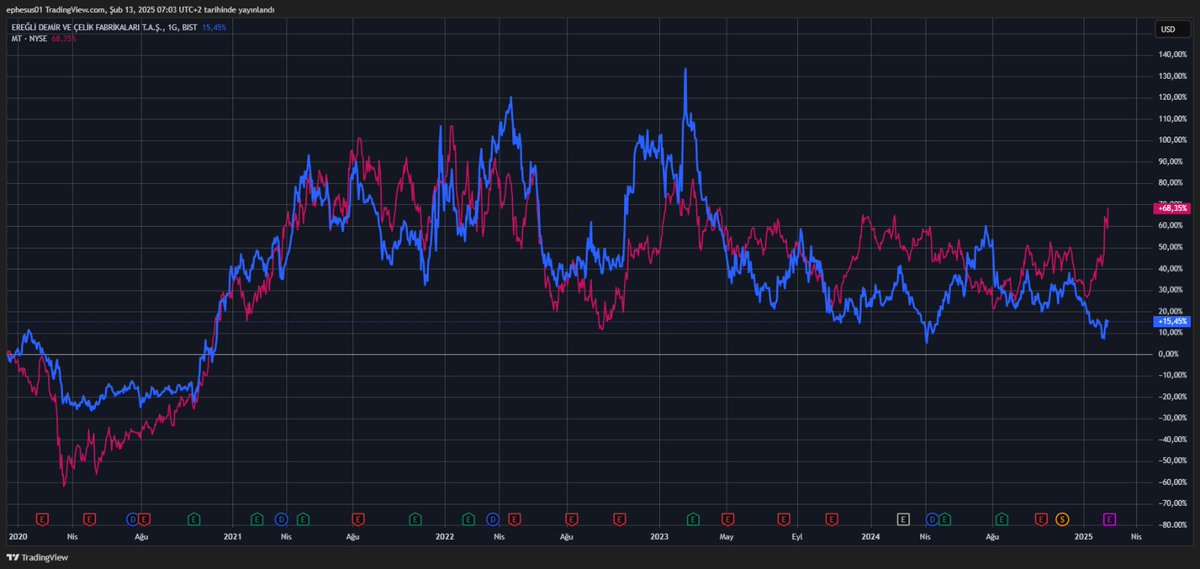Click the May time axis label
The width and height of the screenshot is (1200, 569).
(727, 537)
